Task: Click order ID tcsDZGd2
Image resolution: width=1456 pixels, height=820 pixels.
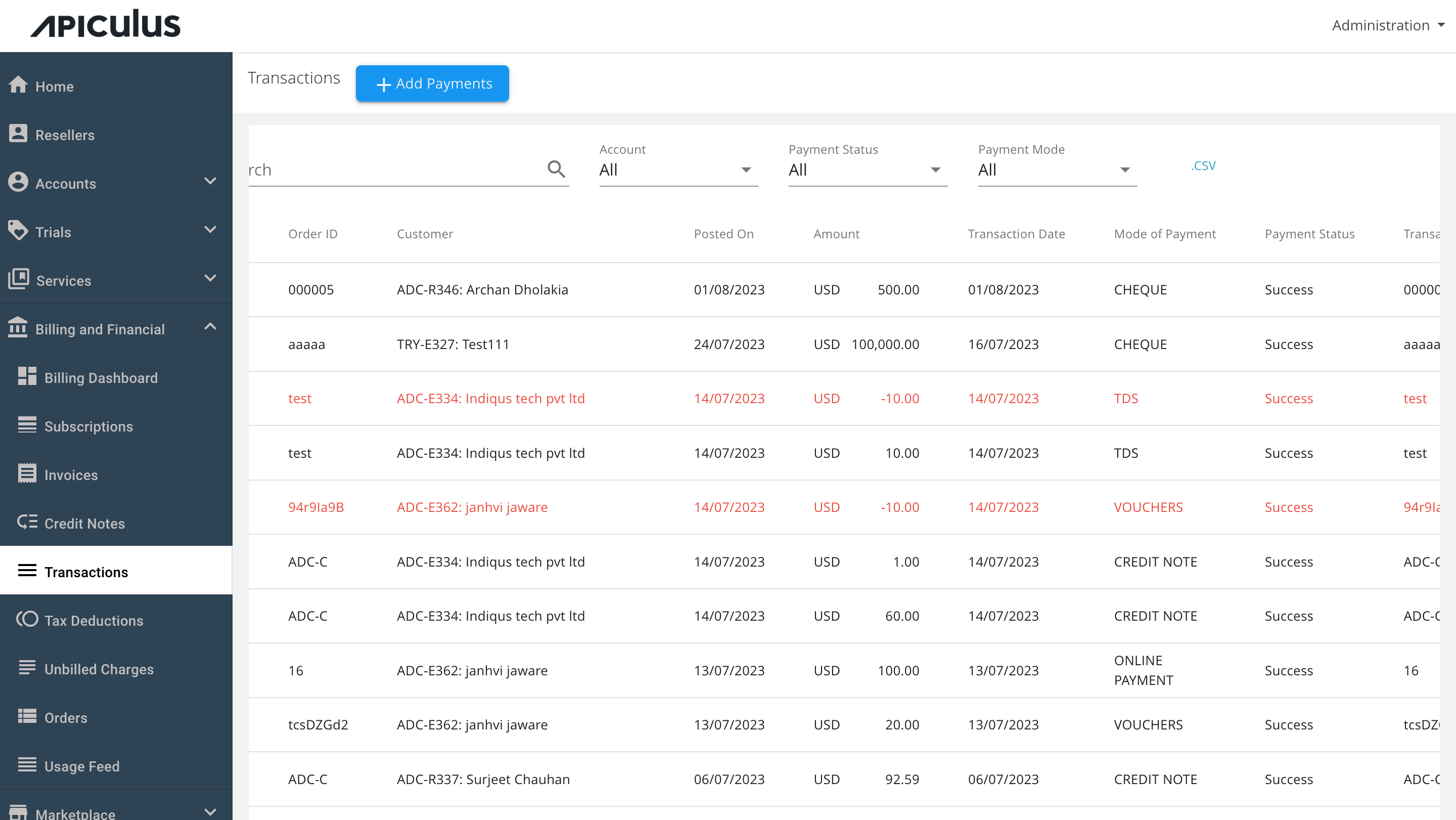Action: [318, 724]
